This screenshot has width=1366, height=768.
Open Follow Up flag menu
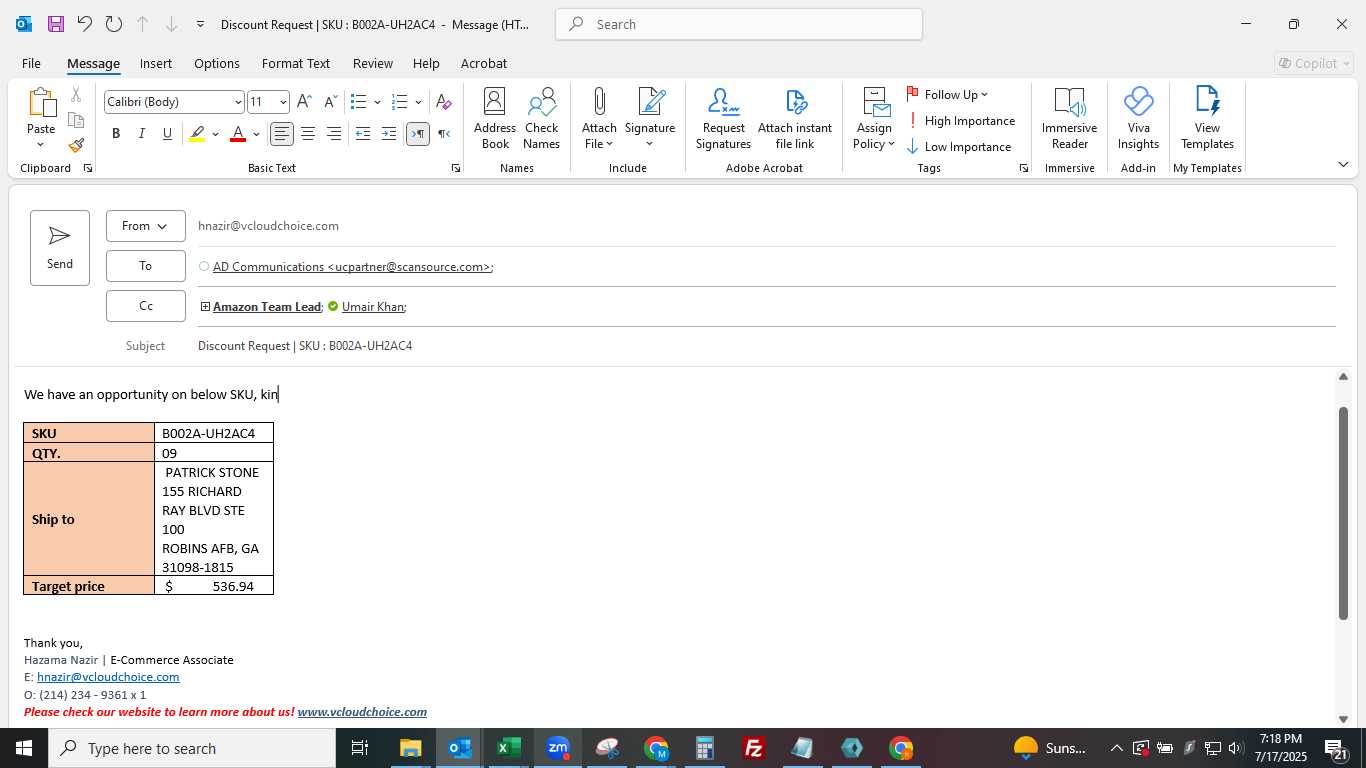pos(947,95)
